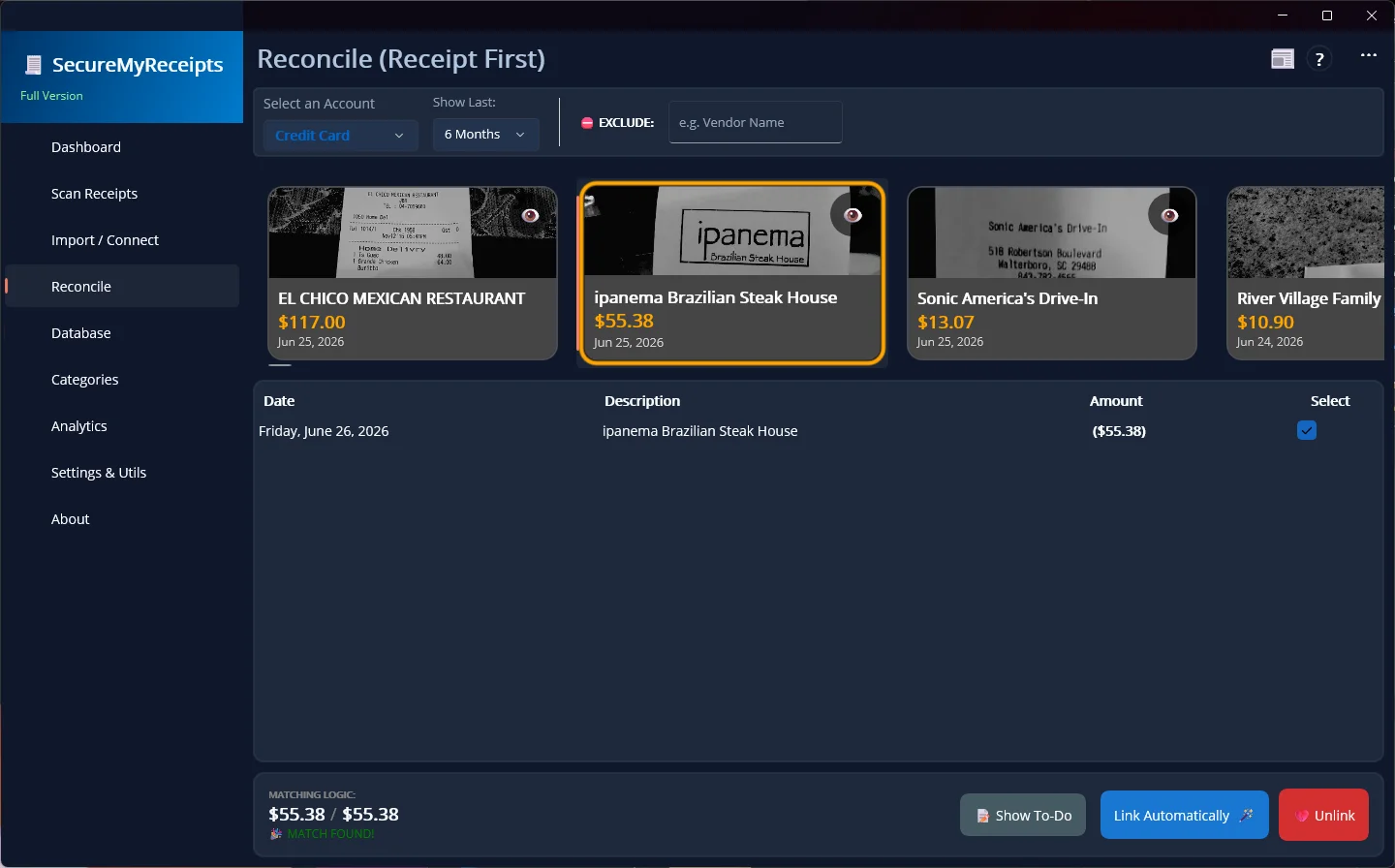Click the red EXCLUDE minus icon
Viewport: 1395px width, 868px height.
587,123
